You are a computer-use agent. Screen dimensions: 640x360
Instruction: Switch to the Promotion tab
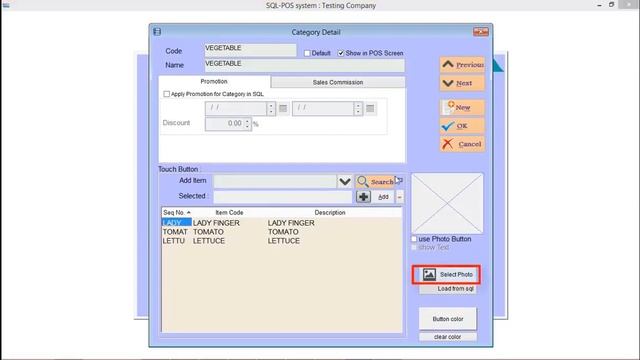(214, 81)
